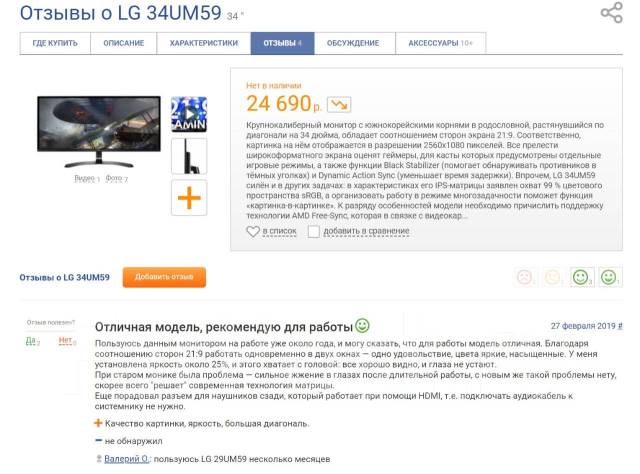640x474 pixels.
Task: Click the Добавить отзыв button
Action: (164, 277)
